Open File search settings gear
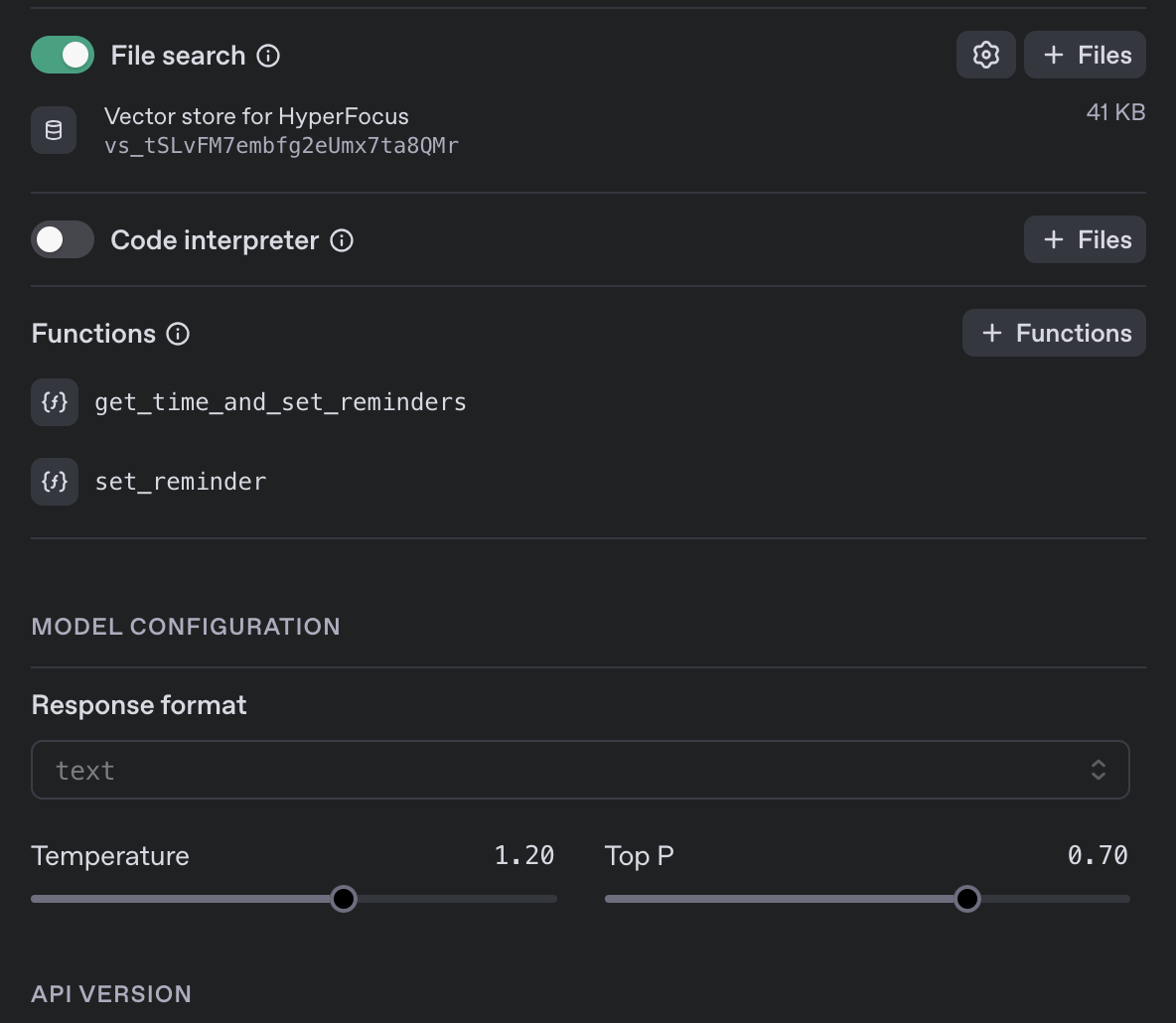 point(985,55)
